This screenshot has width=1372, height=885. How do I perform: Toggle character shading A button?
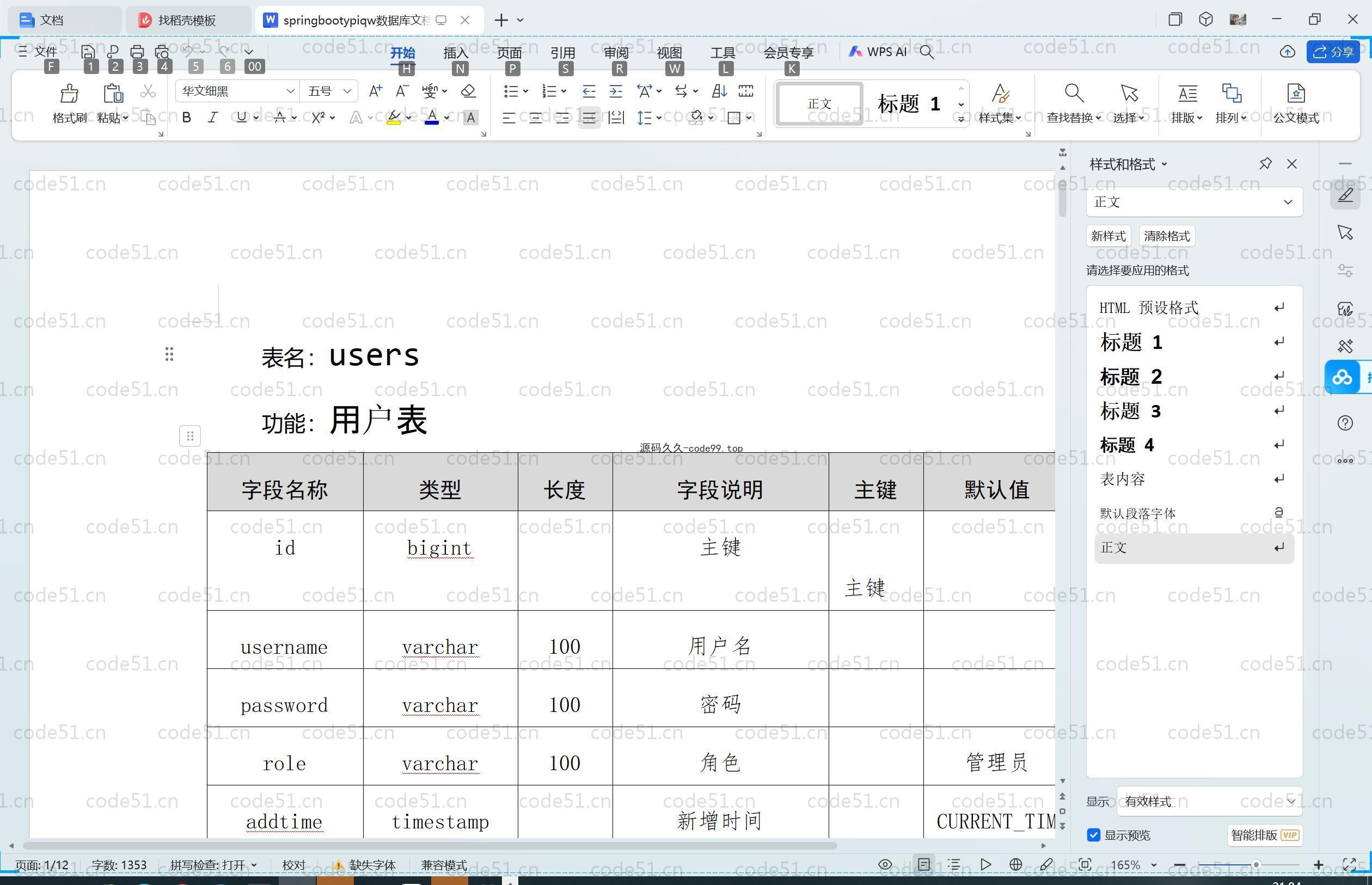(x=470, y=117)
